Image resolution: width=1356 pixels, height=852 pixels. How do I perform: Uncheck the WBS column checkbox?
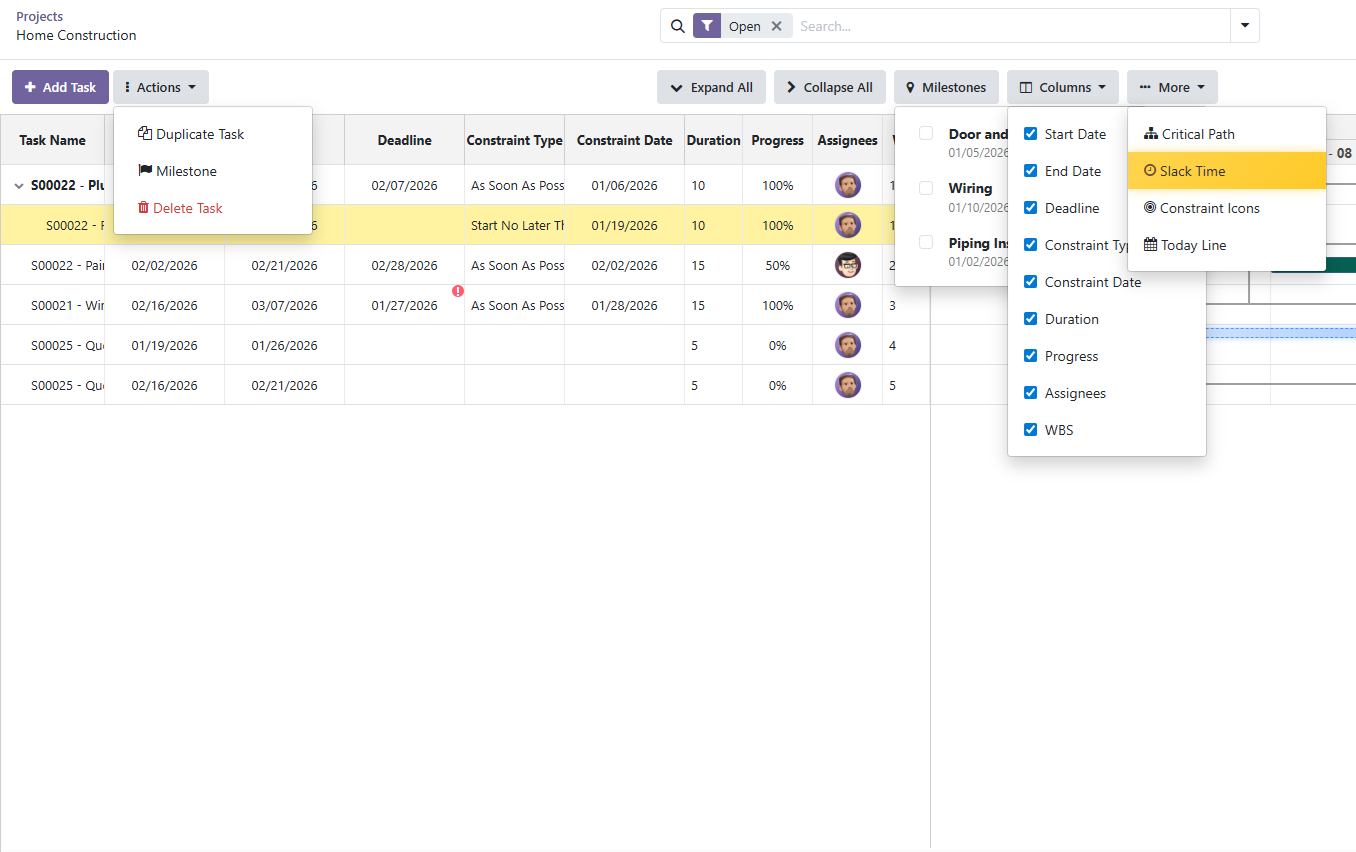1031,430
